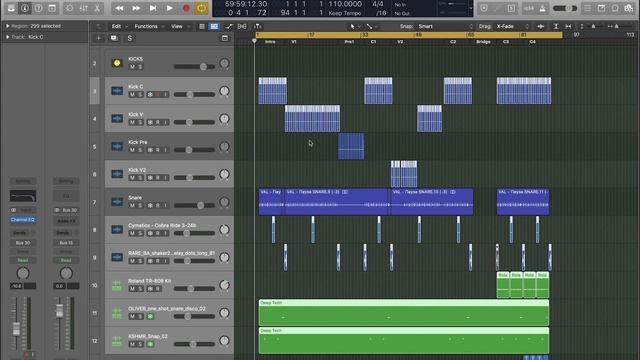The height and width of the screenshot is (360, 640).
Task: Click the waveform vertical zoom icon
Action: click(x=541, y=27)
